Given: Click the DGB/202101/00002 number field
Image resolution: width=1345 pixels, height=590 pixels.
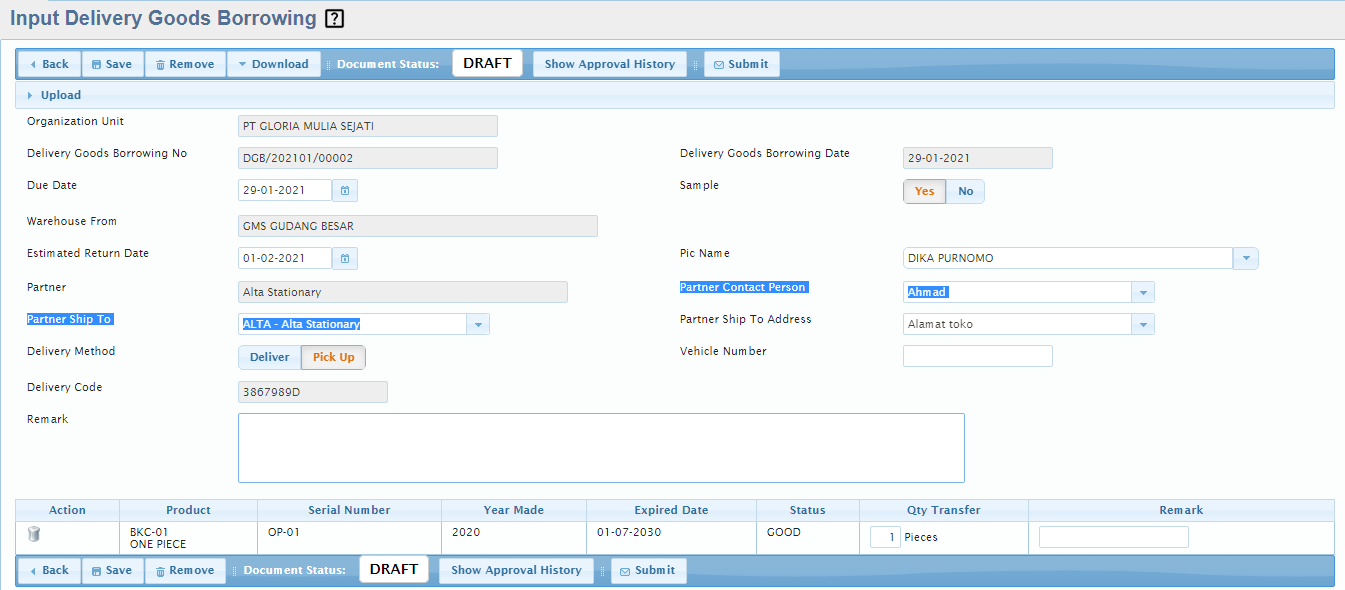Looking at the screenshot, I should [x=368, y=158].
